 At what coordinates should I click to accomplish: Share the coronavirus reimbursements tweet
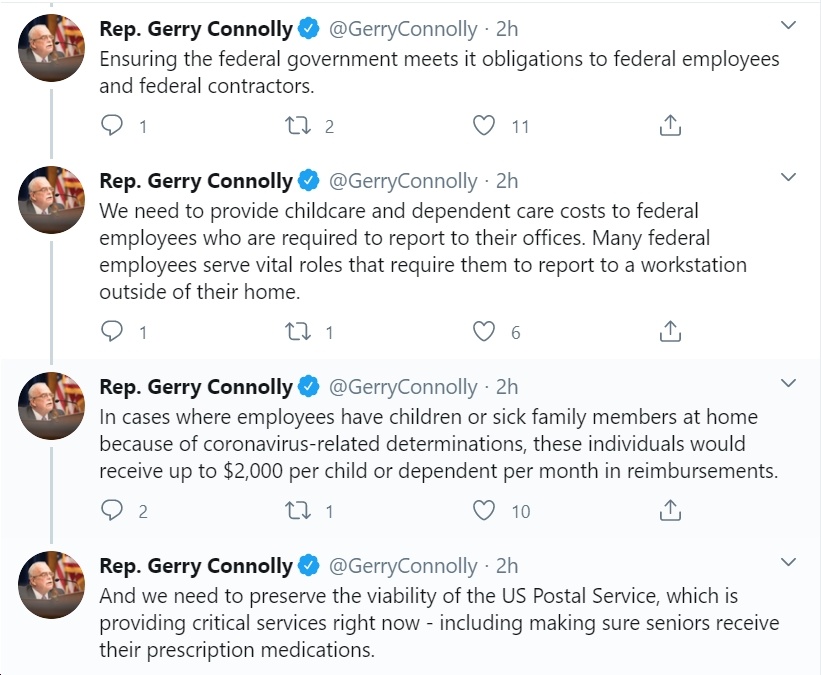point(670,510)
